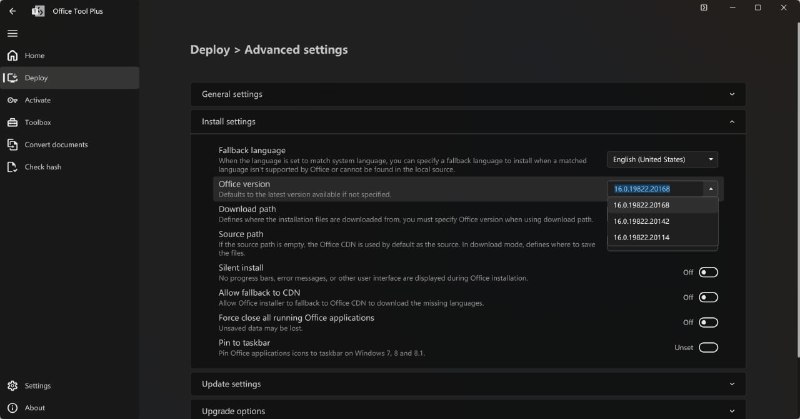This screenshot has height=419, width=800.
Task: Click the Convert documents icon
Action: [13, 144]
